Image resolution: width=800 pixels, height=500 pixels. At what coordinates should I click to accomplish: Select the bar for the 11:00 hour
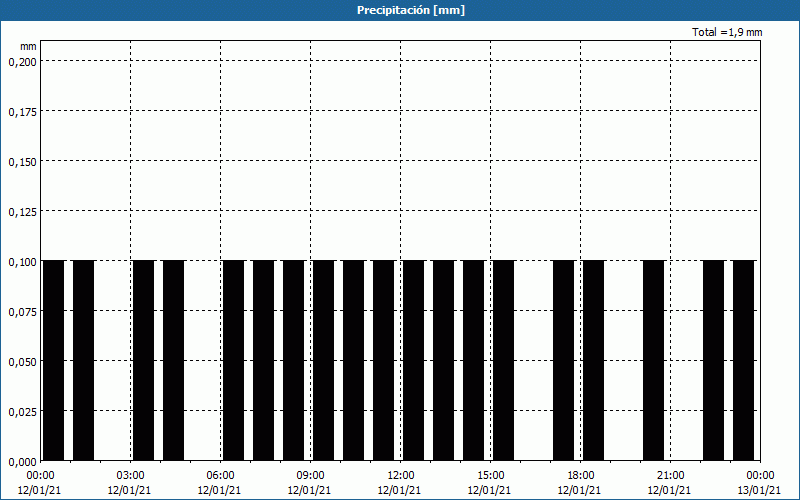point(384,360)
